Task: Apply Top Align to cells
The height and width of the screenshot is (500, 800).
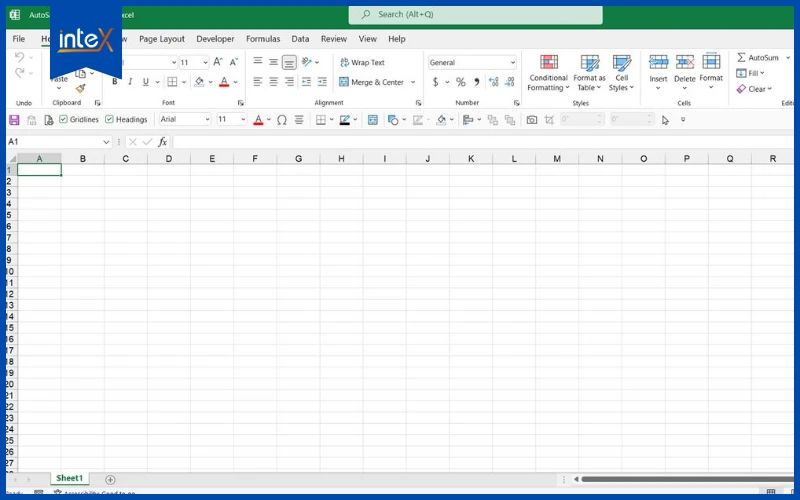Action: pyautogui.click(x=258, y=62)
